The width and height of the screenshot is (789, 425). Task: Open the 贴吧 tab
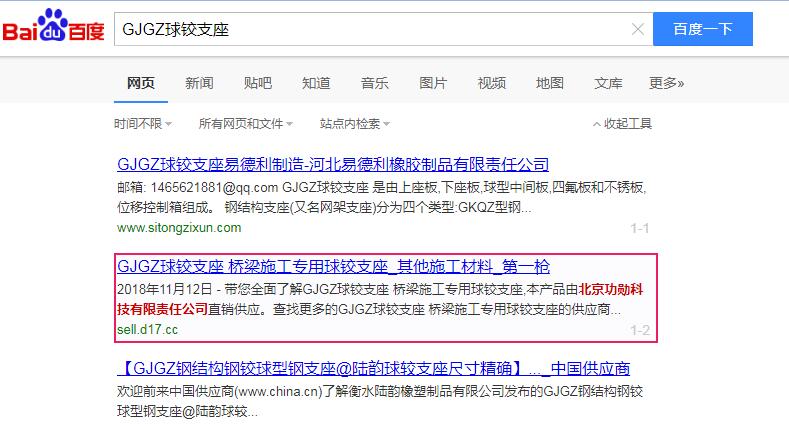[258, 83]
